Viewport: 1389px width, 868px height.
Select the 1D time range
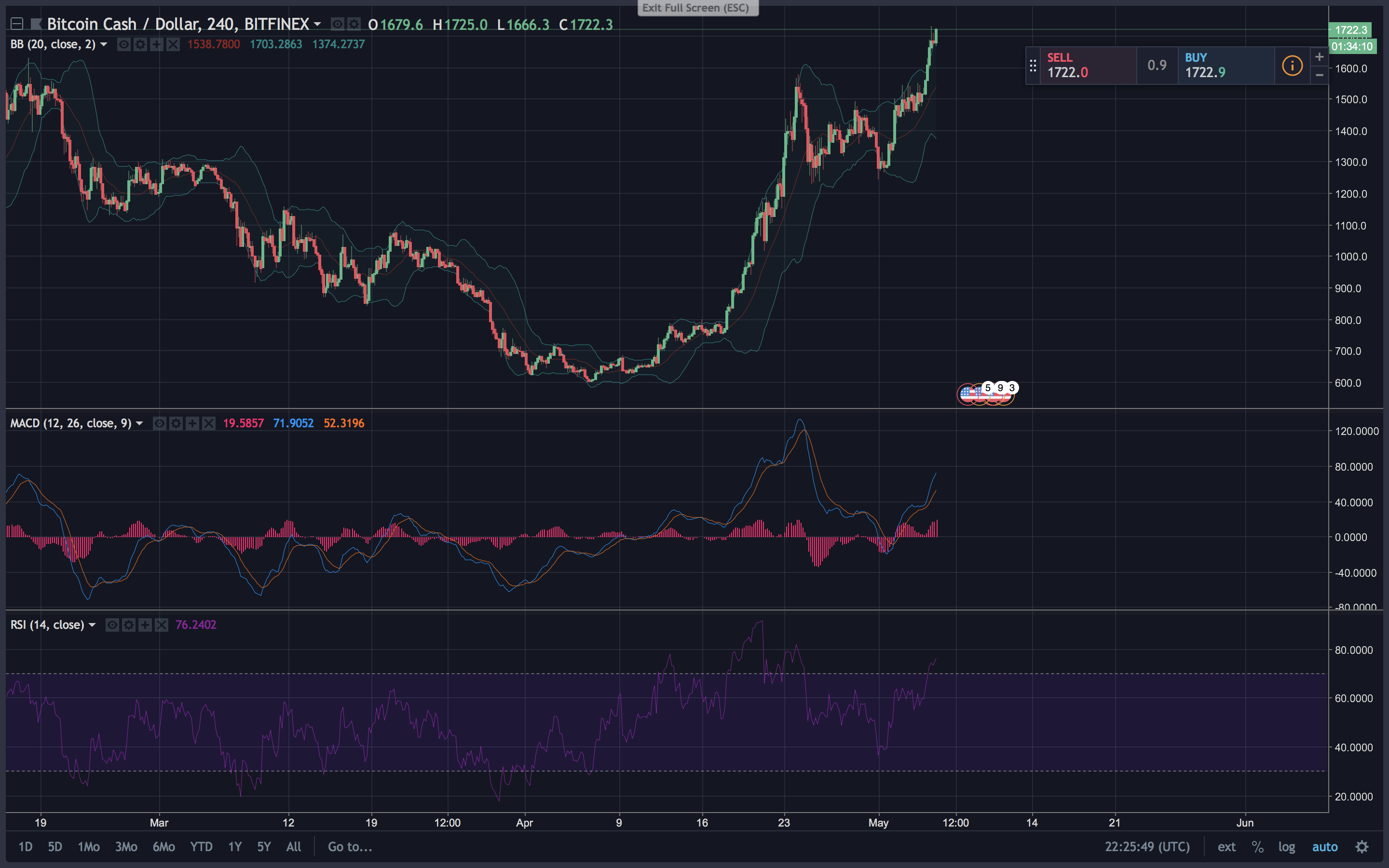[x=25, y=847]
